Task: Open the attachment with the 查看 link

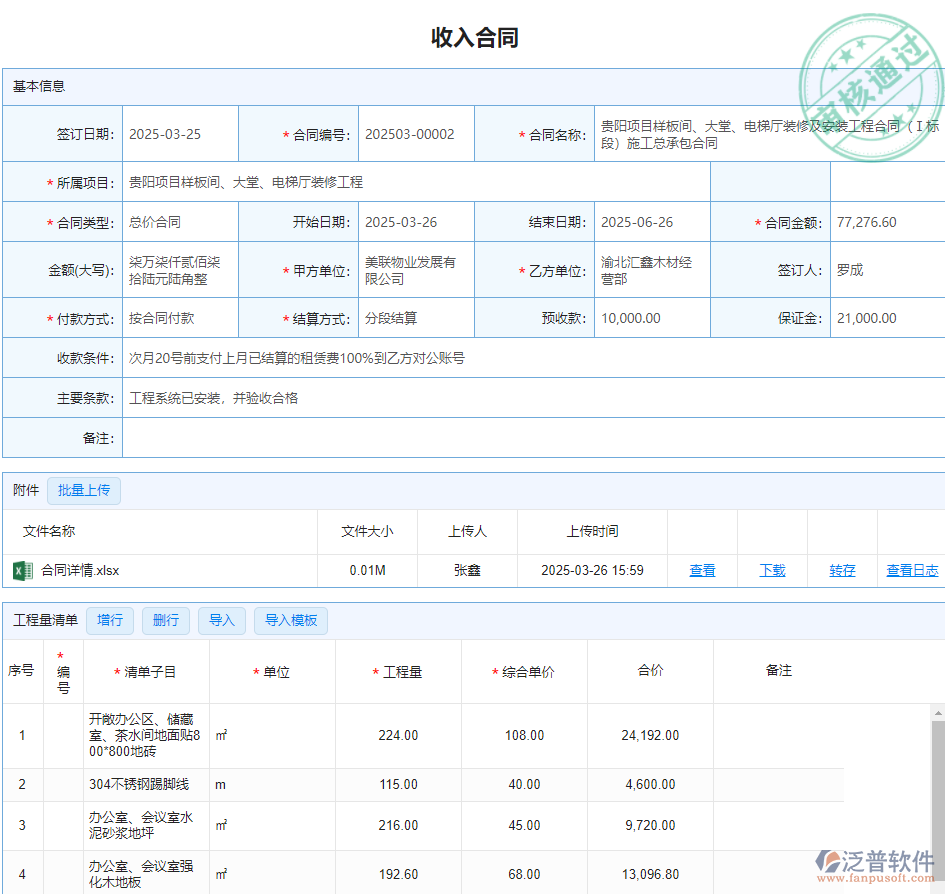Action: click(x=702, y=570)
